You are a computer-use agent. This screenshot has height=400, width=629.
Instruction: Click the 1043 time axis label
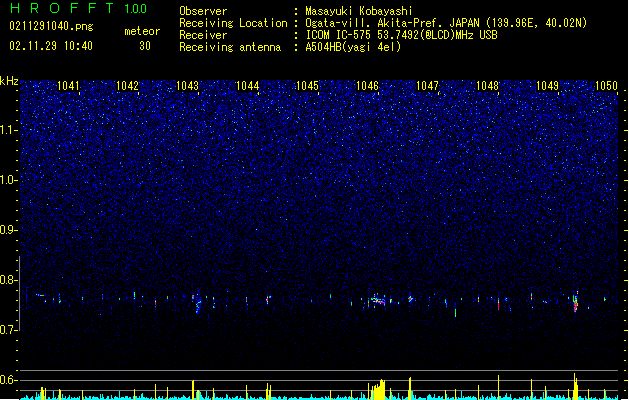187,86
